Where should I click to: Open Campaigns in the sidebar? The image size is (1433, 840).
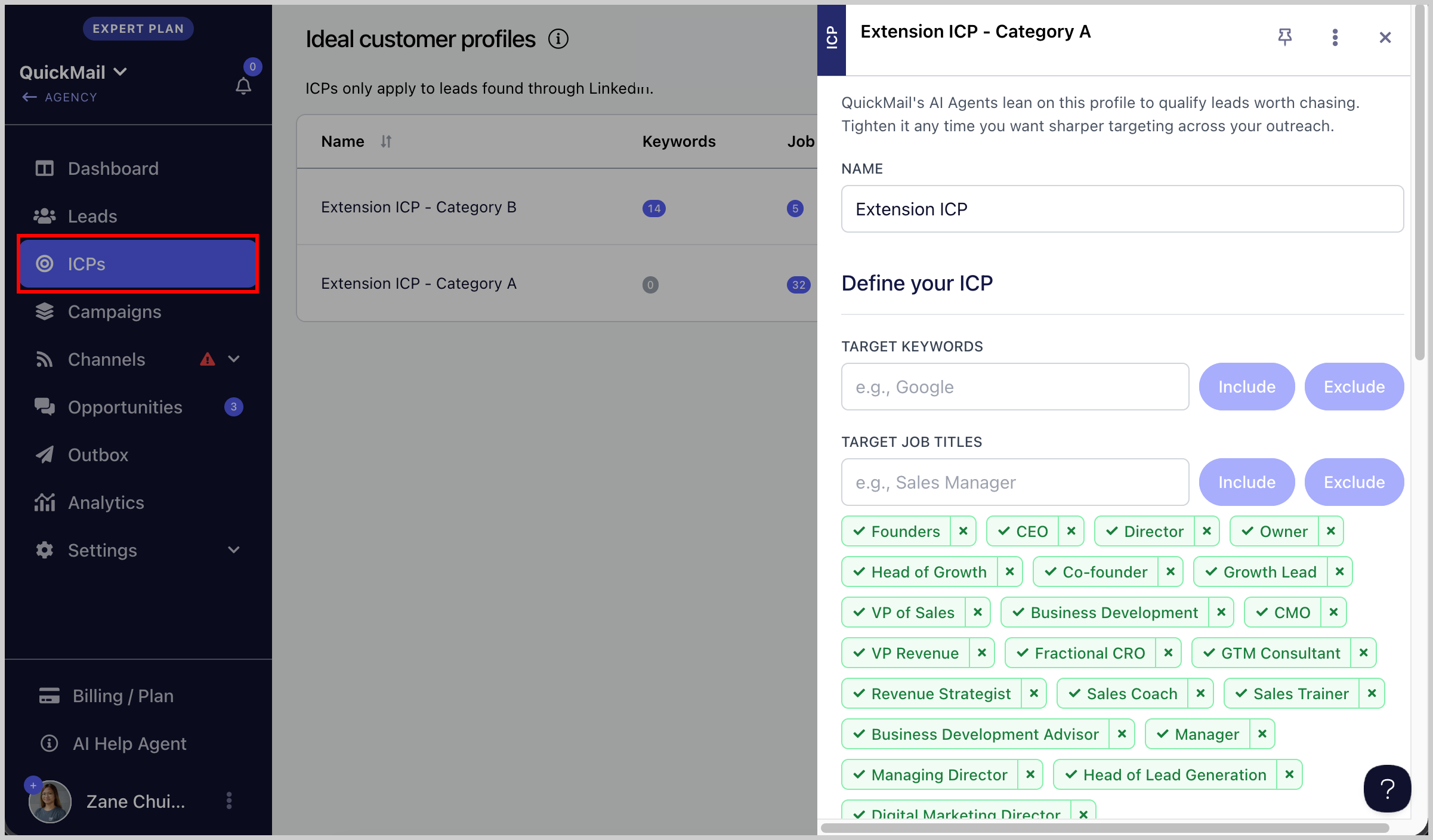click(138, 311)
